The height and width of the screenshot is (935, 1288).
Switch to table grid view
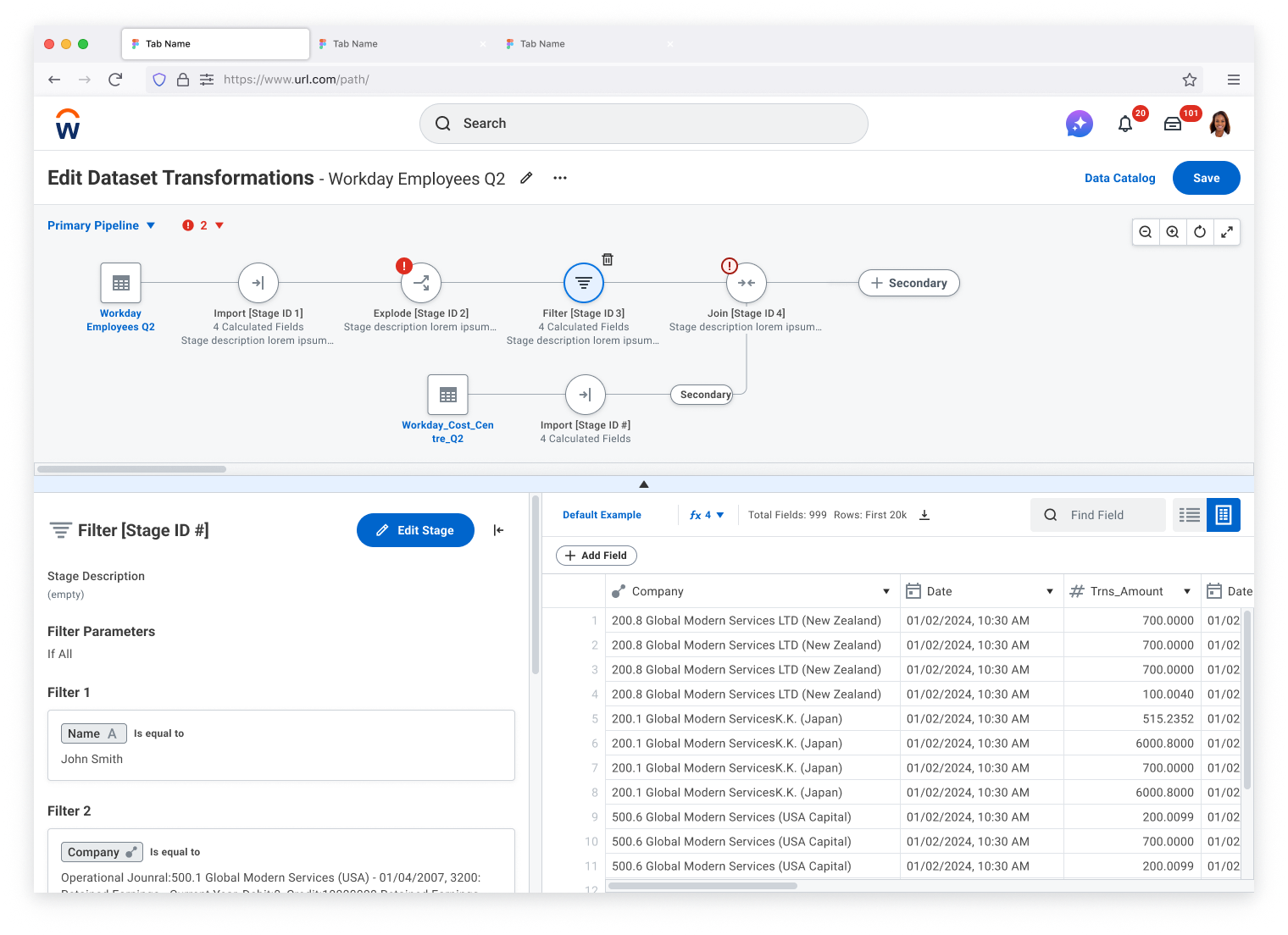[1224, 515]
